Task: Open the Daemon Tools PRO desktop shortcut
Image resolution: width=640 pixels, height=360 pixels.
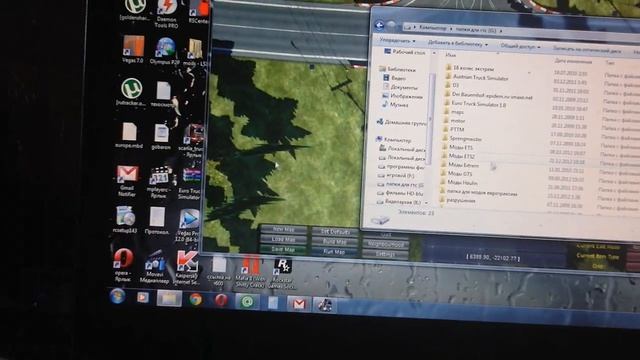Action: (166, 14)
